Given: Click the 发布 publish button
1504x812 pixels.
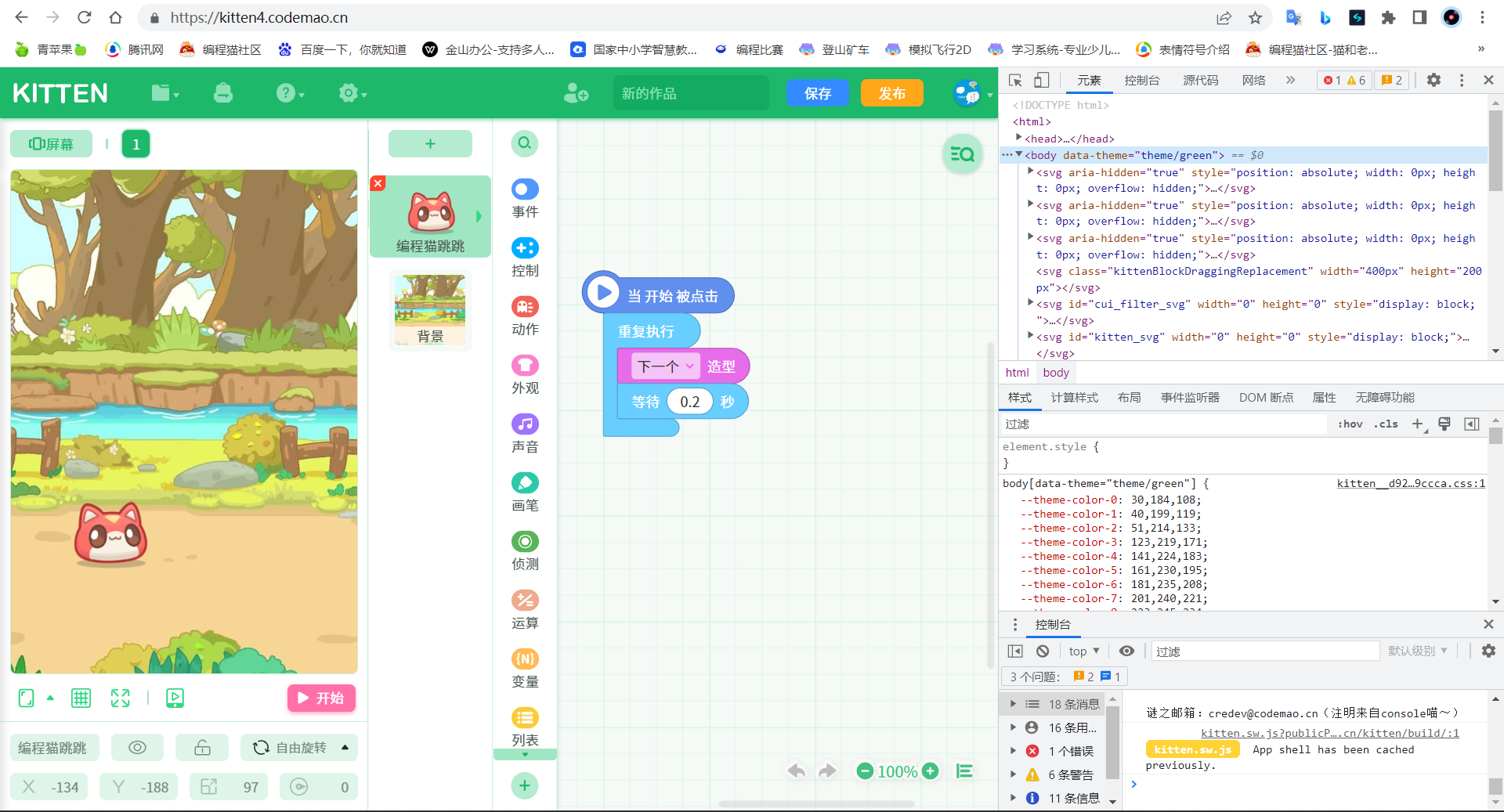Looking at the screenshot, I should point(891,93).
